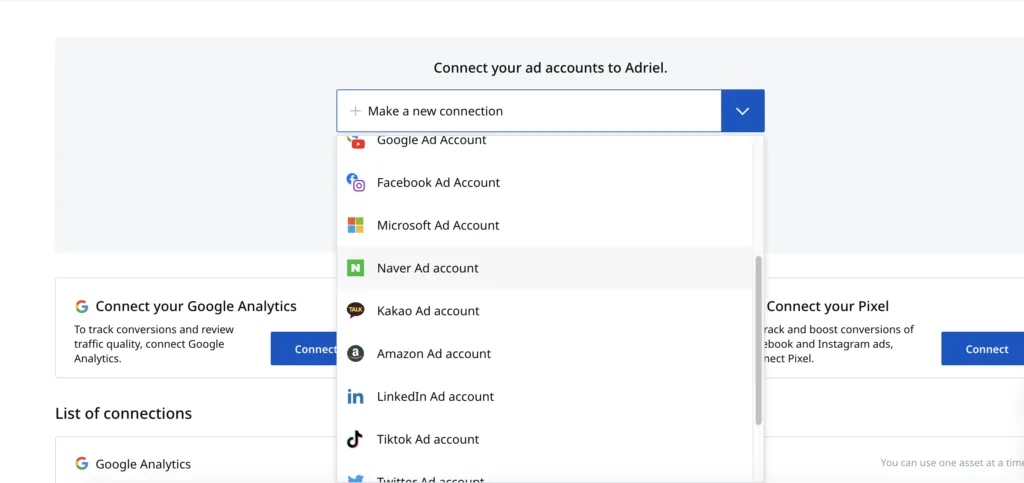Select the LinkedIn logo icon
This screenshot has width=1024, height=483.
[355, 396]
